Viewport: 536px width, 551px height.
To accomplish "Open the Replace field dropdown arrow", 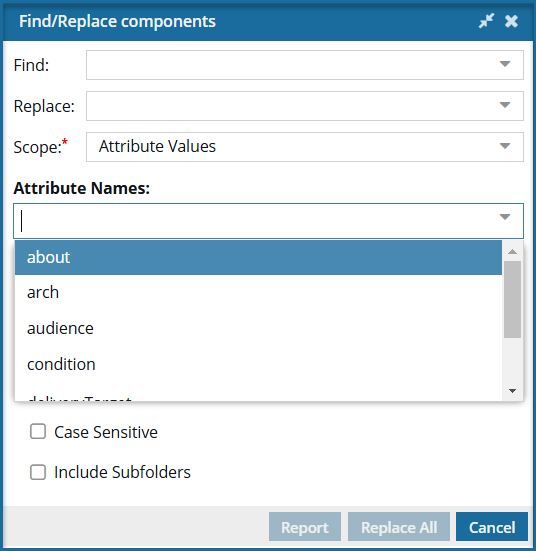I will click(x=505, y=105).
